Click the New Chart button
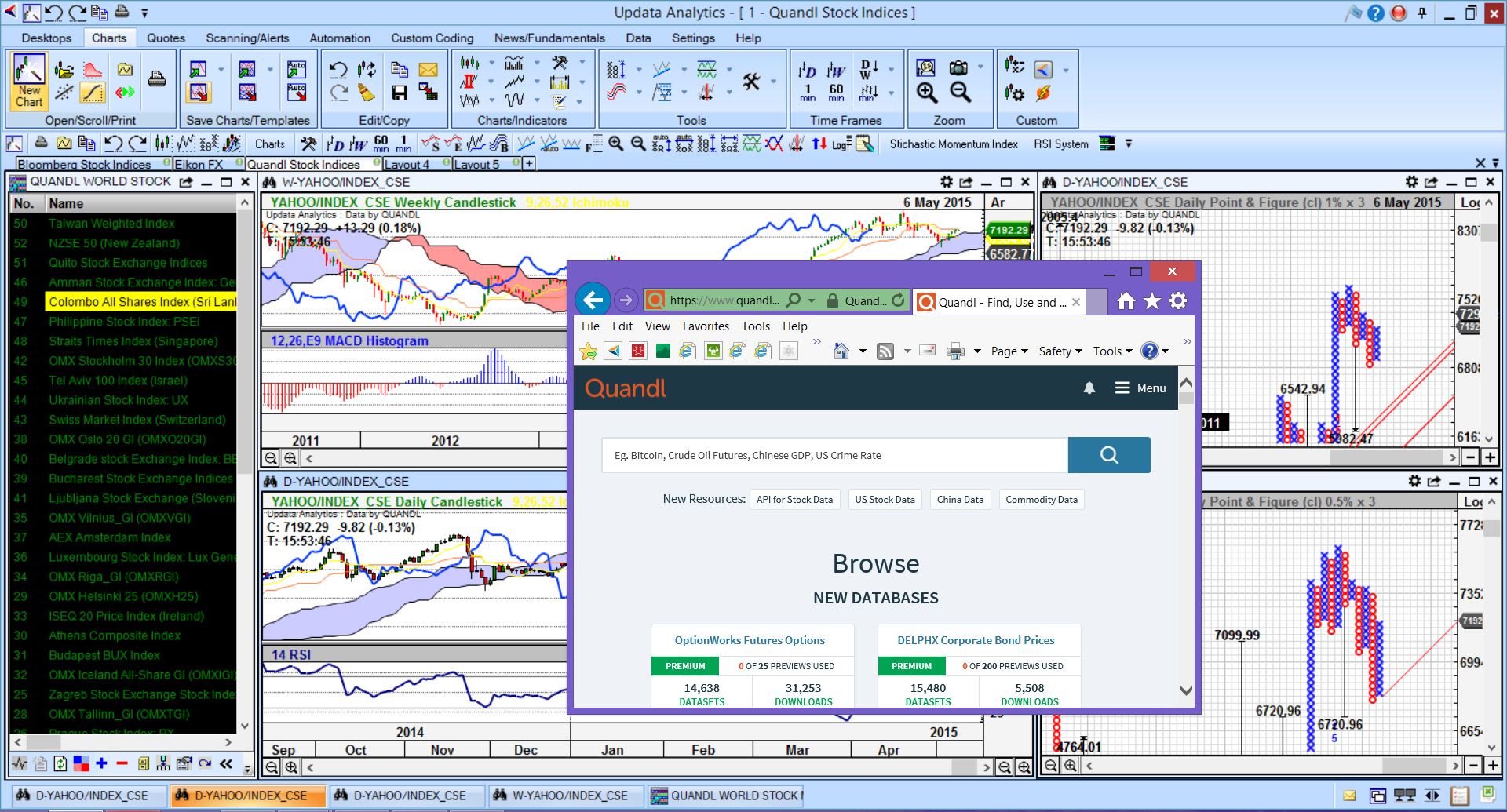Image resolution: width=1507 pixels, height=812 pixels. [29, 81]
